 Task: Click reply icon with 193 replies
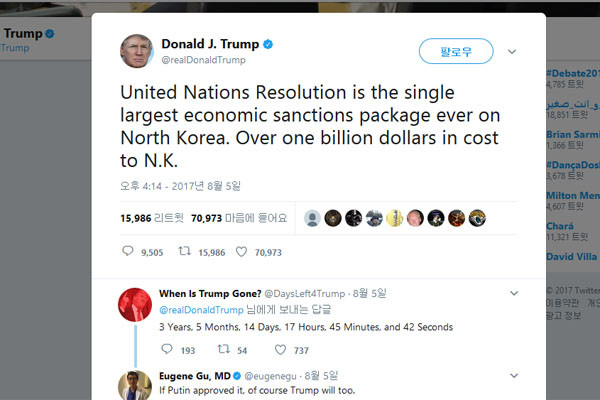[x=167, y=349]
